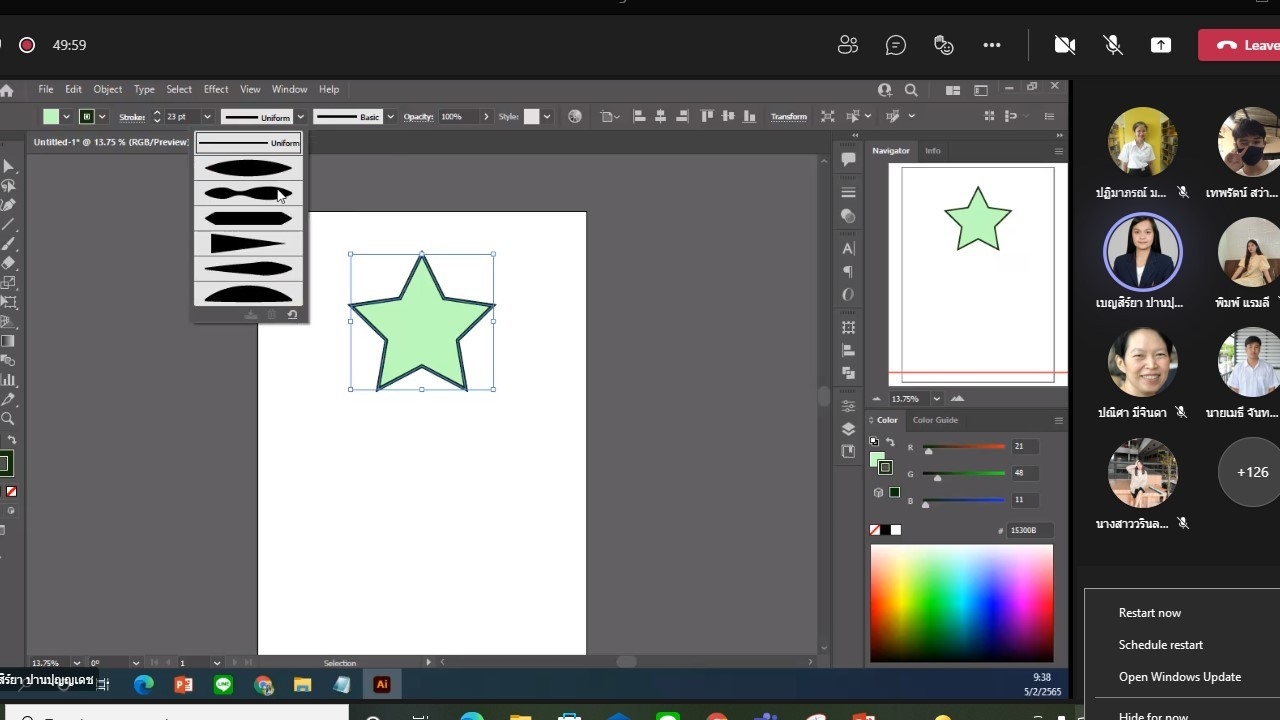The image size is (1280, 720).
Task: Reset width profiles icon in dropdown
Action: pos(292,315)
